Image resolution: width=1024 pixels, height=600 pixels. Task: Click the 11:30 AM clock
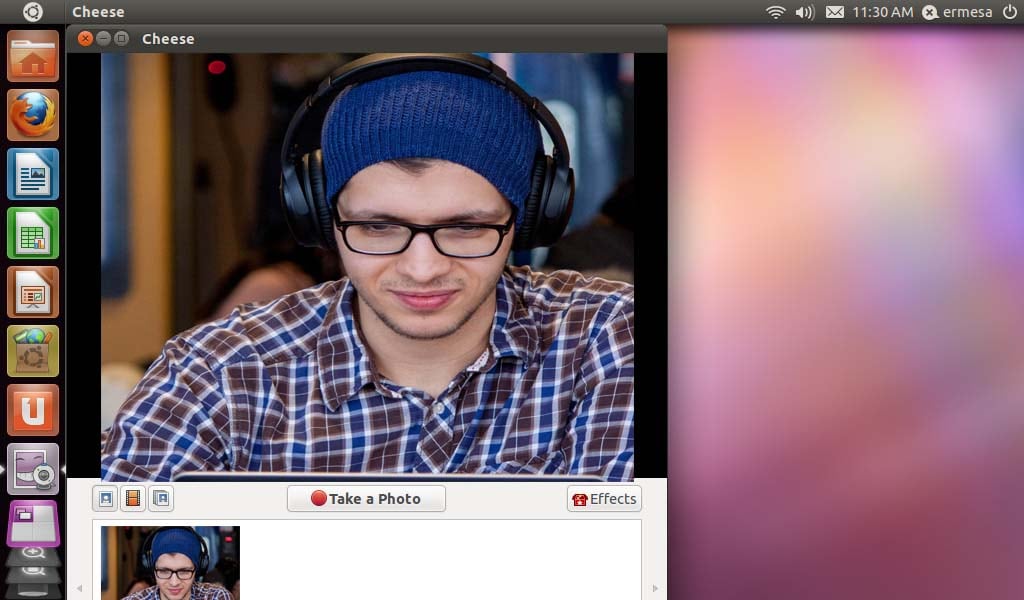point(882,12)
